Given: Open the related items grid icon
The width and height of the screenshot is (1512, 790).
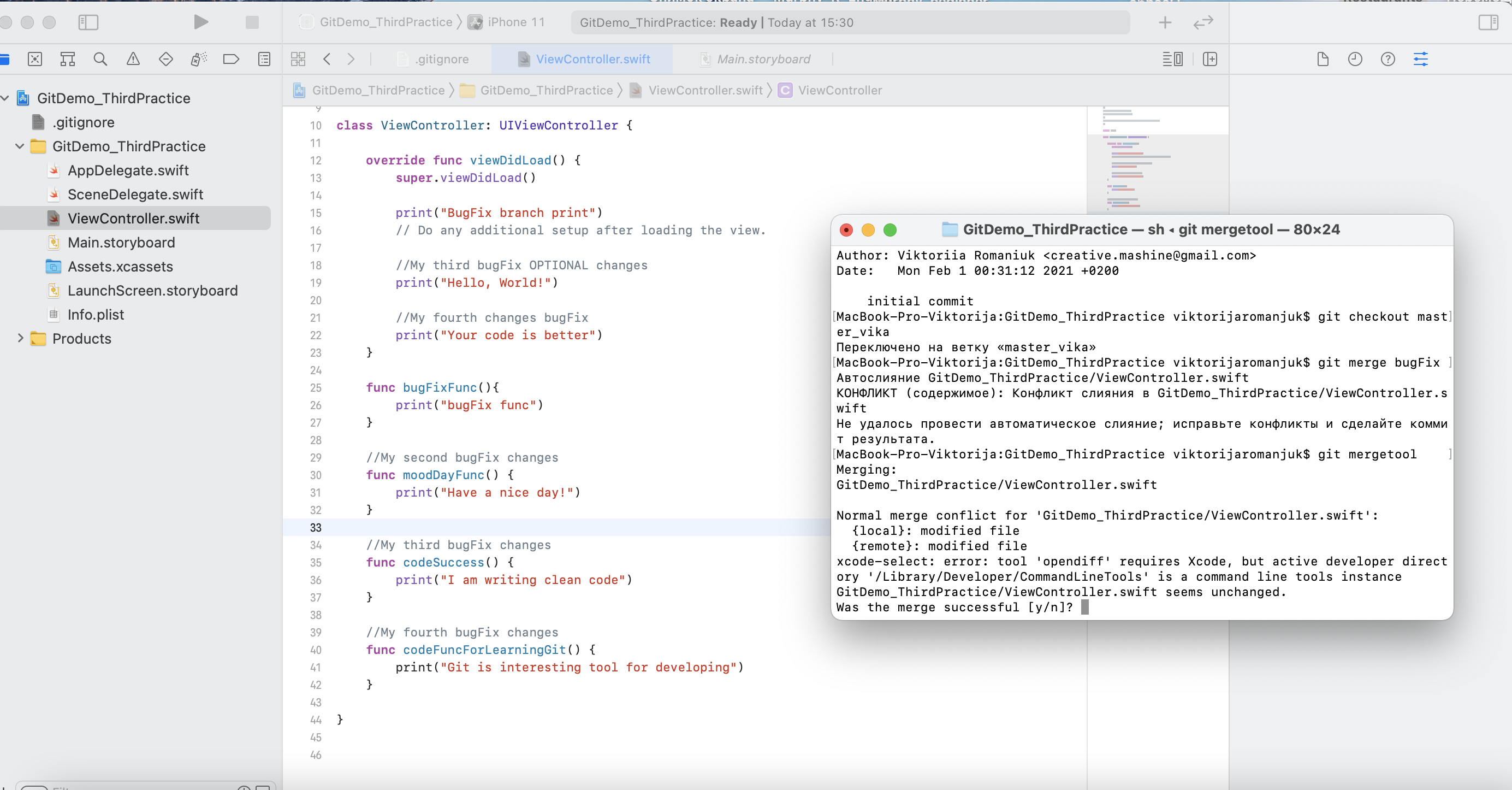Looking at the screenshot, I should pos(298,59).
